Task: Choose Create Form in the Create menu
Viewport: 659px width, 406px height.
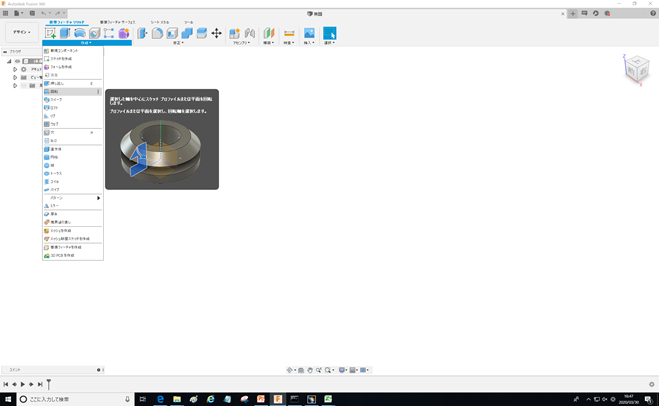Action: 73,67
